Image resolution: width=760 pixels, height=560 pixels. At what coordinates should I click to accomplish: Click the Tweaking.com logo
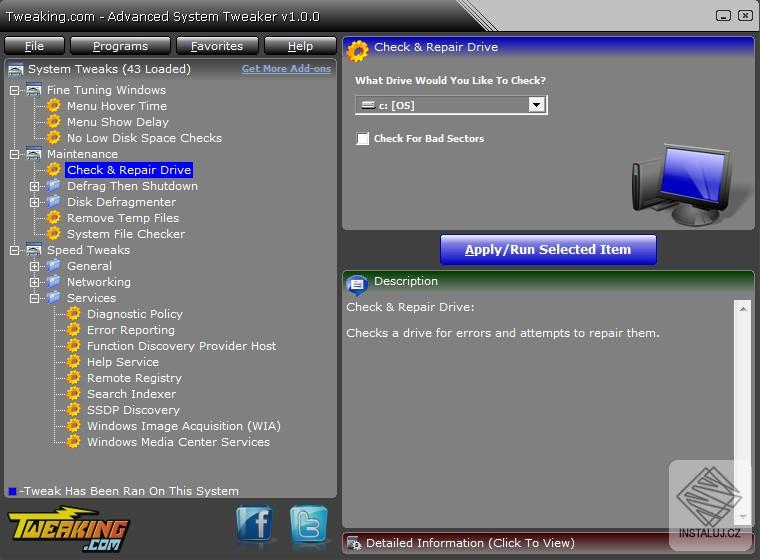tap(68, 529)
